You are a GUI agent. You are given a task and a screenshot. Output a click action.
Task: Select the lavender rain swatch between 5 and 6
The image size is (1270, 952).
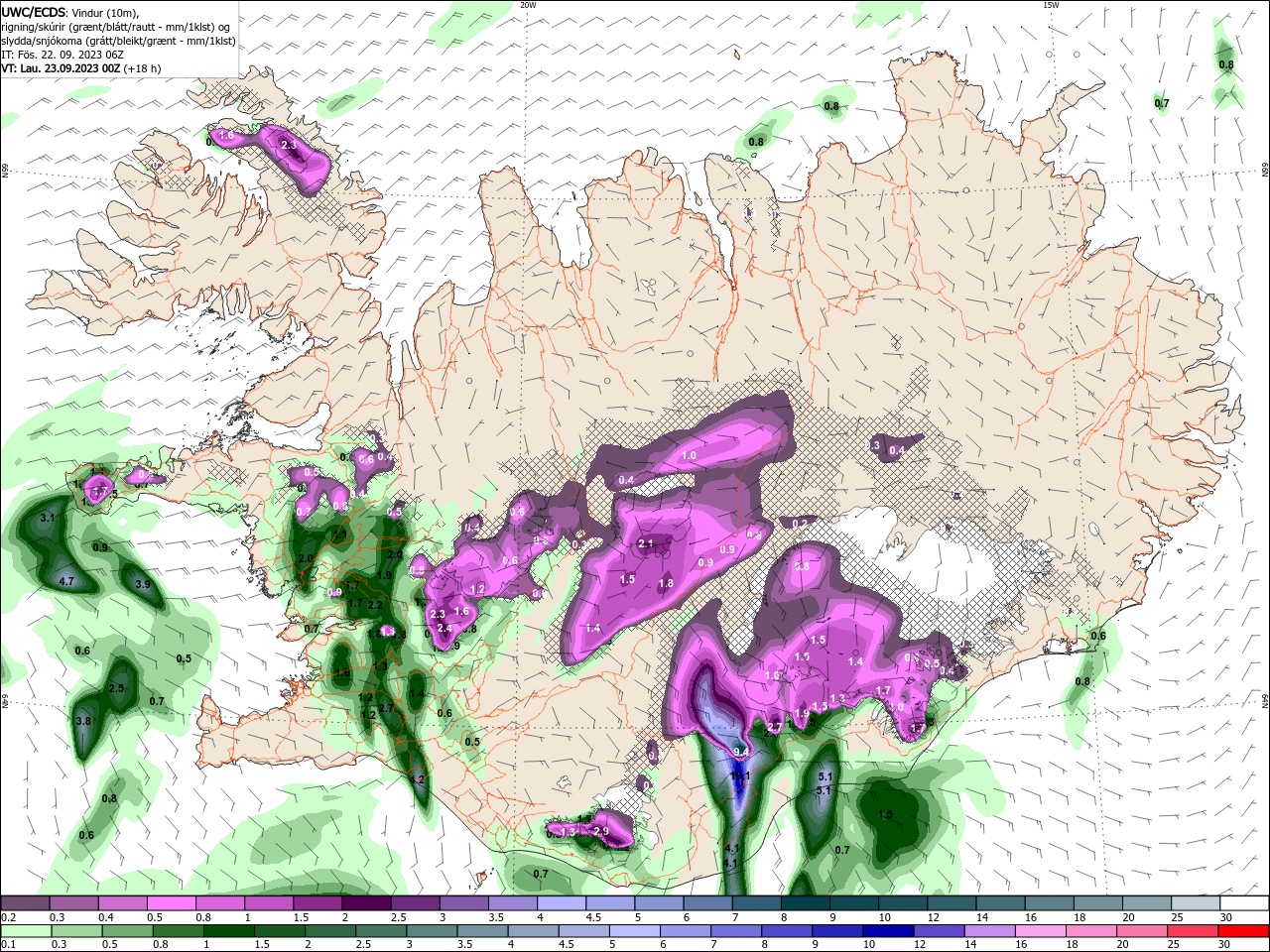635,931
